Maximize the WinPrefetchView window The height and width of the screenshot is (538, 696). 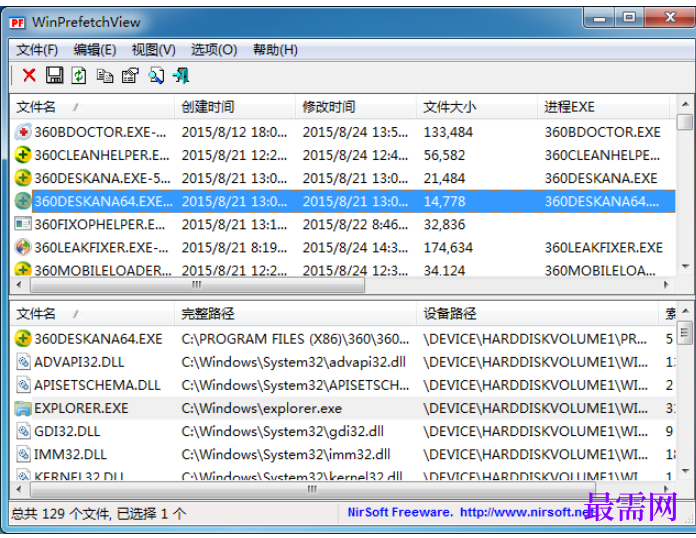pyautogui.click(x=629, y=18)
